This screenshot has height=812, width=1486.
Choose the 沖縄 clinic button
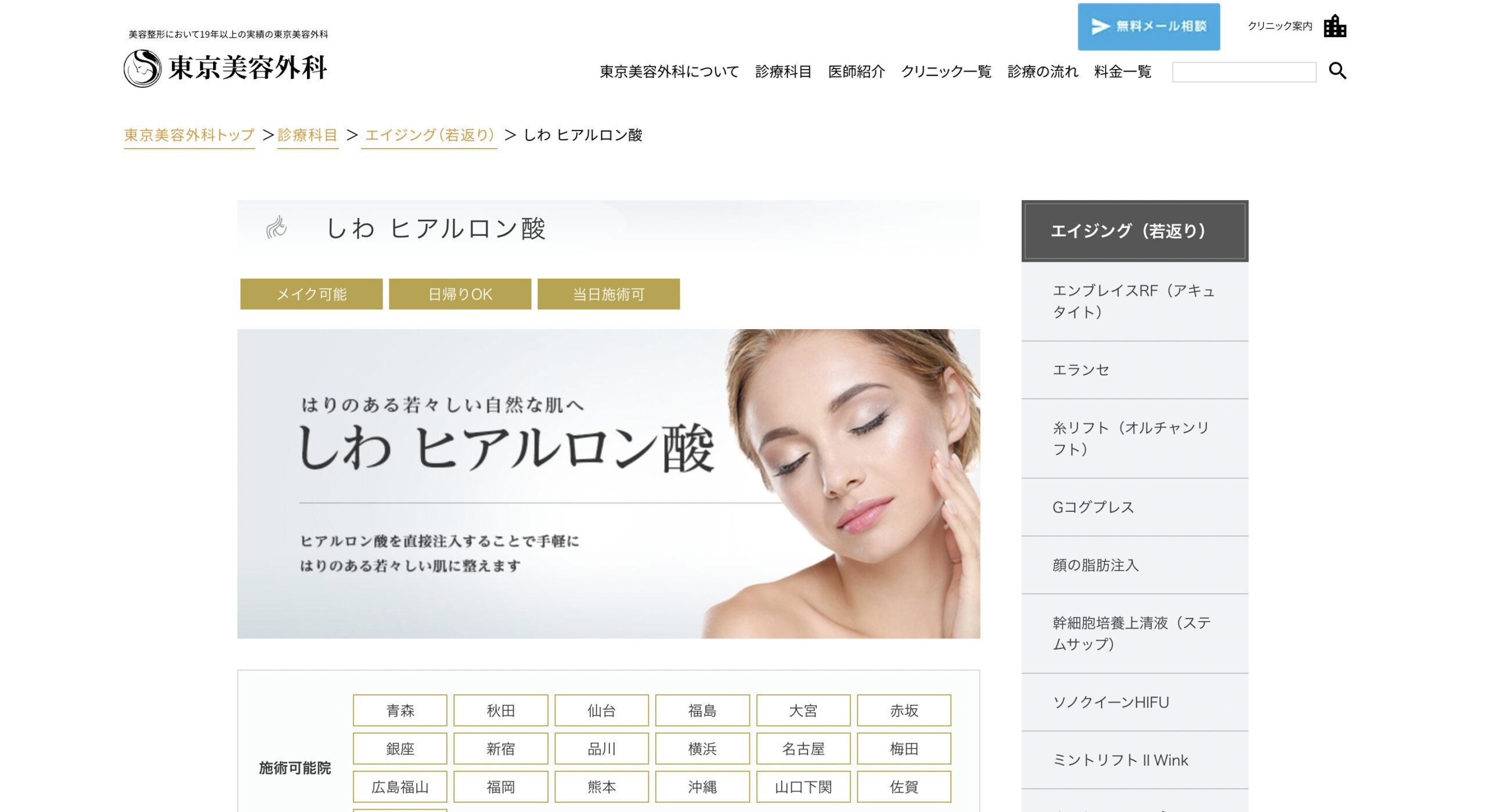(702, 787)
